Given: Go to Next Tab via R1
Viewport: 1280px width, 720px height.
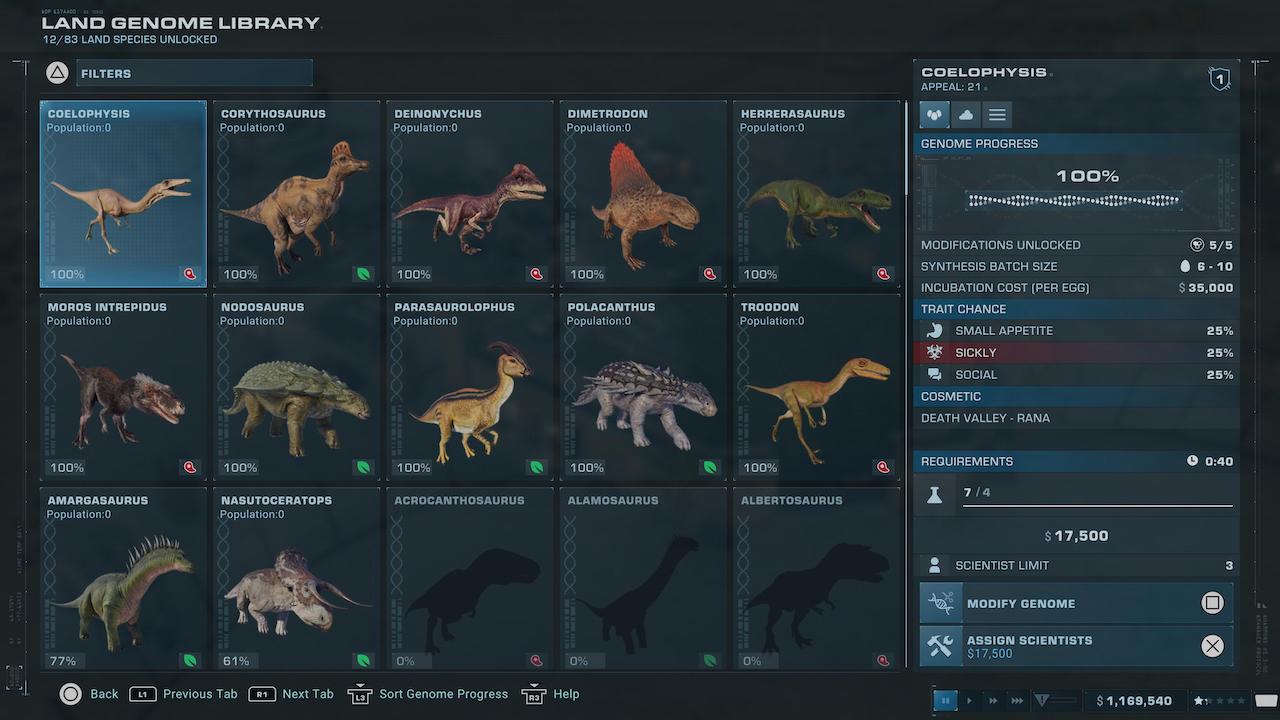Looking at the screenshot, I should (x=291, y=694).
